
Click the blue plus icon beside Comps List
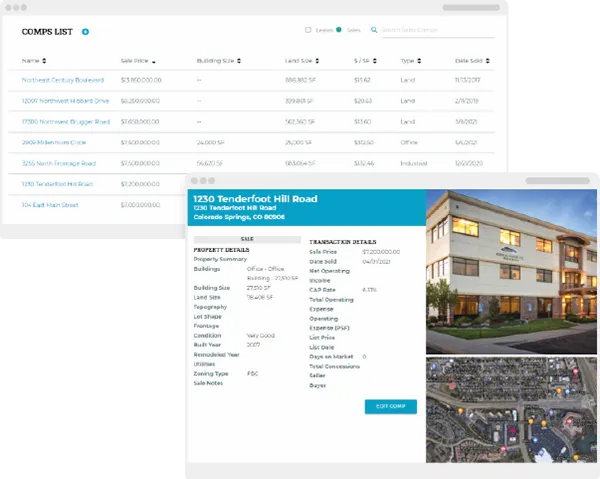coord(86,32)
